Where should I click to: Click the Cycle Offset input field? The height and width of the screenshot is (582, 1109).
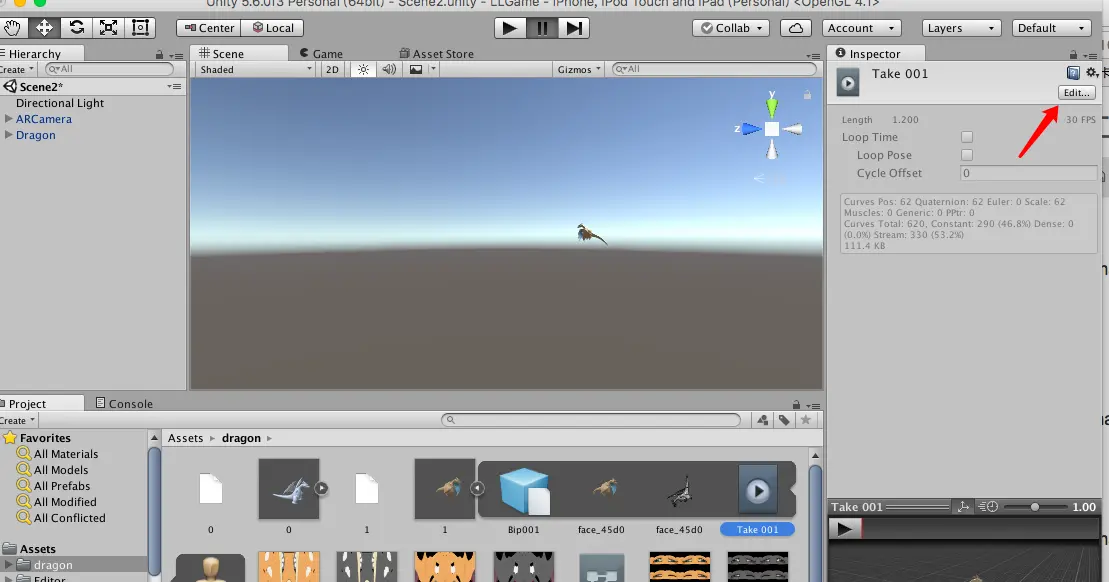(1028, 173)
